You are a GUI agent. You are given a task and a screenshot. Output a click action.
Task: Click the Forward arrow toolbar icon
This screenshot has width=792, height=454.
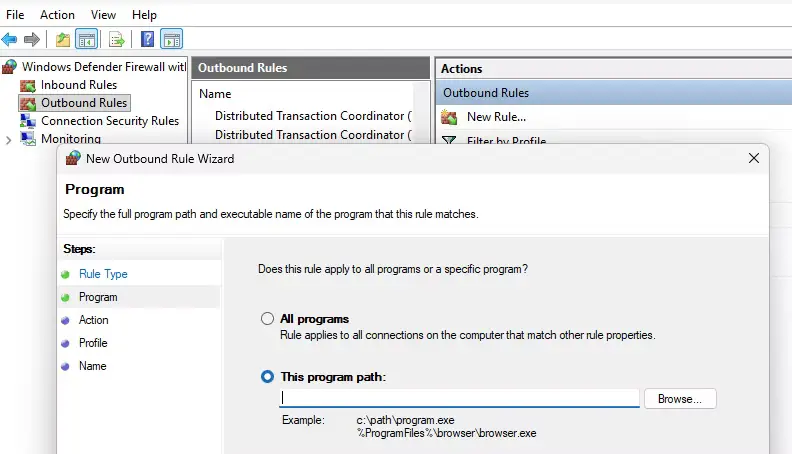[32, 40]
